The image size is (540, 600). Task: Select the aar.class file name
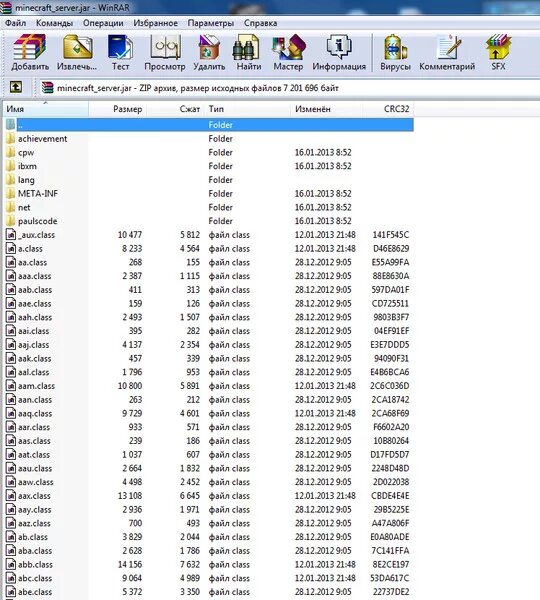click(x=34, y=427)
